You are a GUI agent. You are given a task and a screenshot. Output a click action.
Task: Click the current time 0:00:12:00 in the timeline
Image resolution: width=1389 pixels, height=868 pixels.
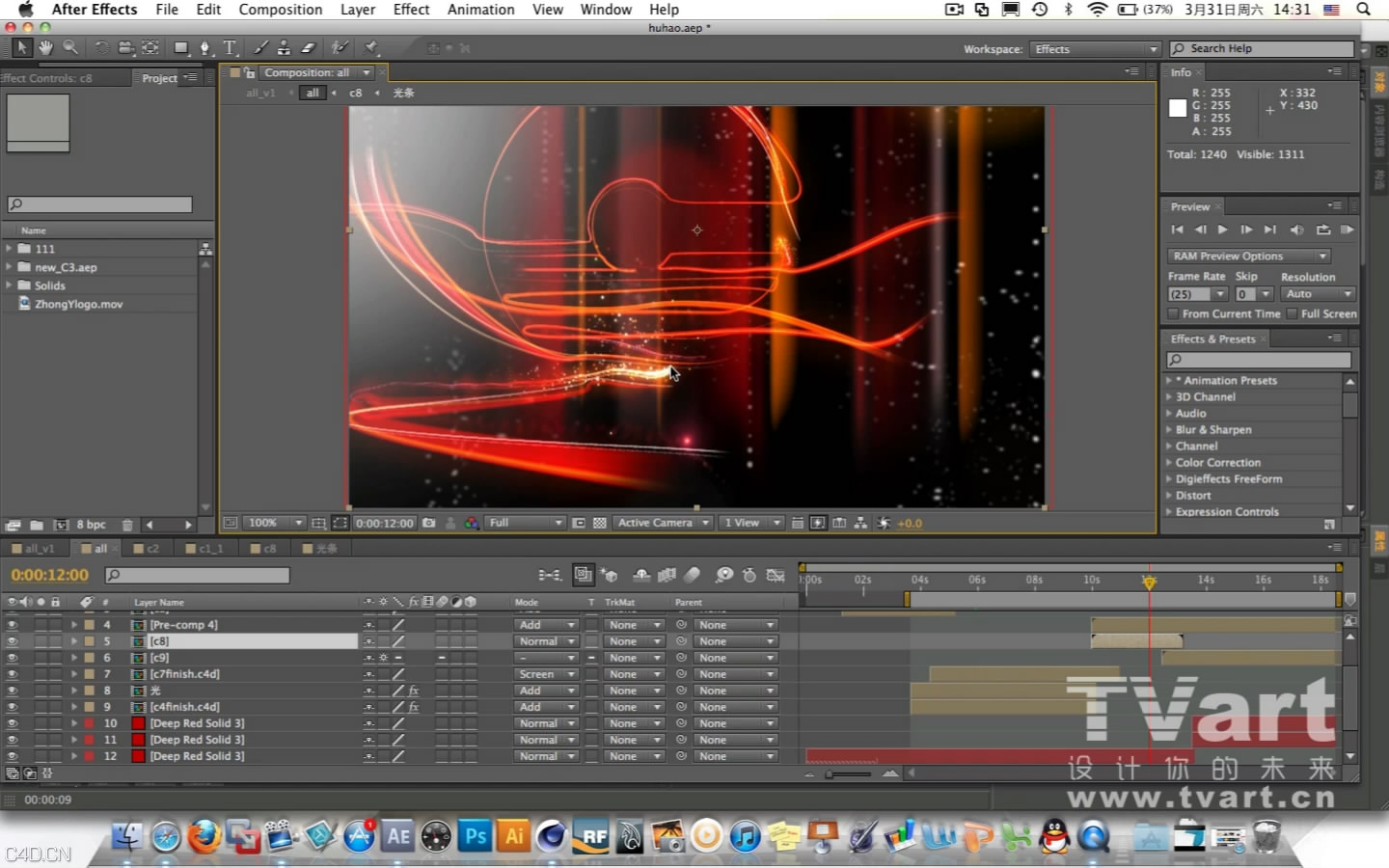click(x=50, y=575)
